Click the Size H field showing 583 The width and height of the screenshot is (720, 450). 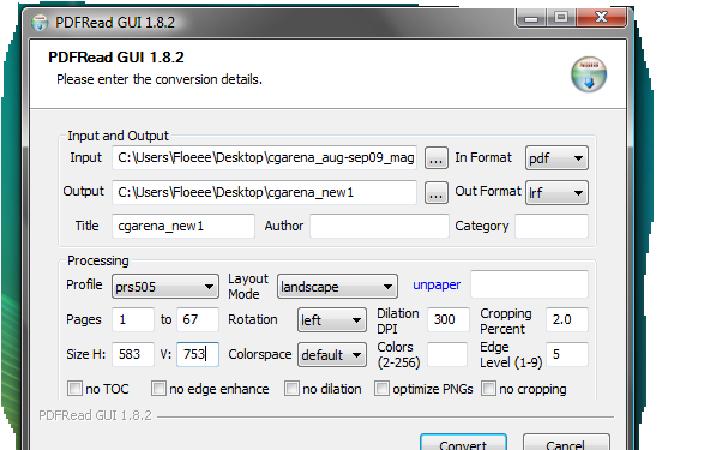coord(133,354)
